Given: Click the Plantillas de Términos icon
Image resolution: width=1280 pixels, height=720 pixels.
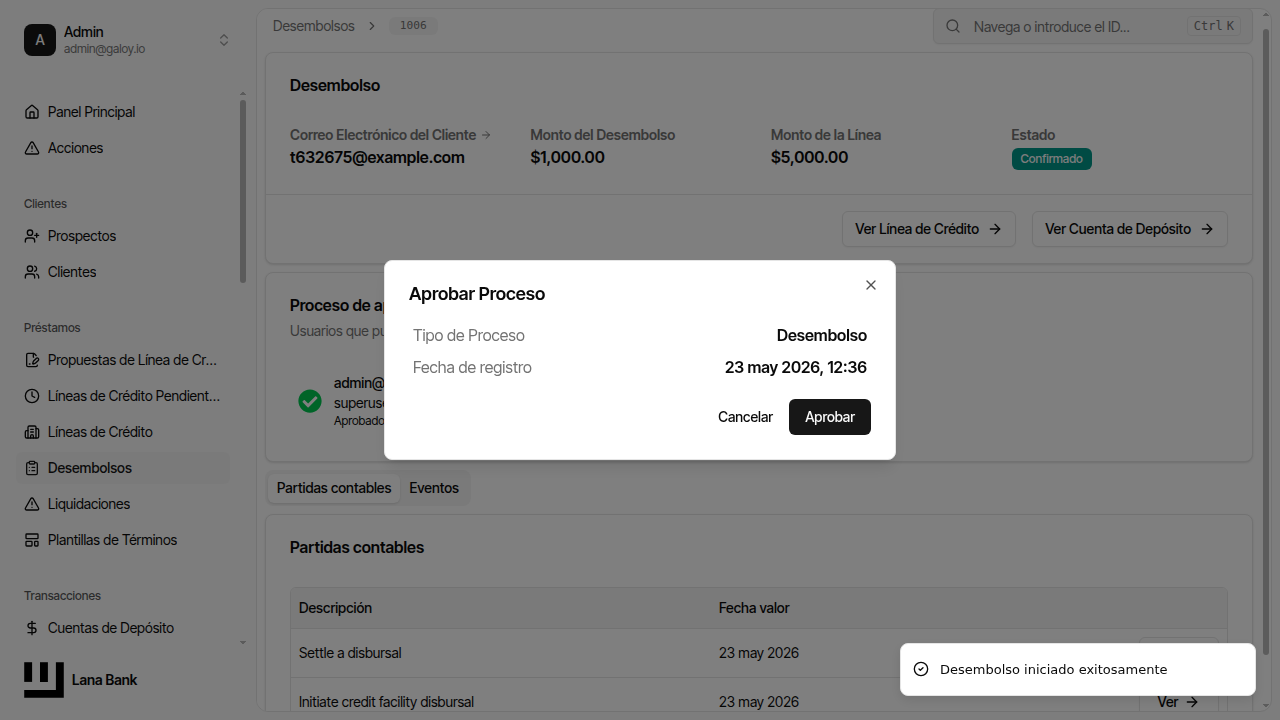Looking at the screenshot, I should tap(32, 540).
